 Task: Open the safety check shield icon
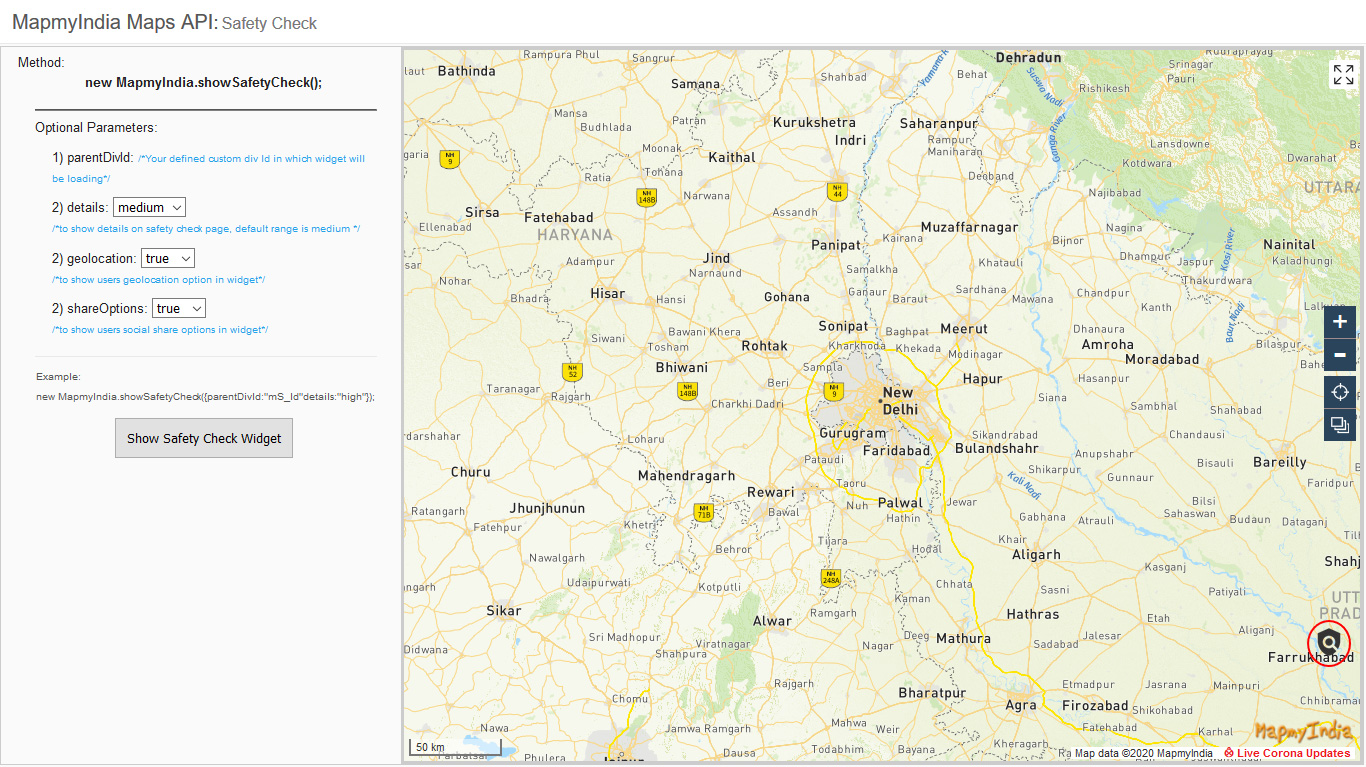(x=1329, y=642)
